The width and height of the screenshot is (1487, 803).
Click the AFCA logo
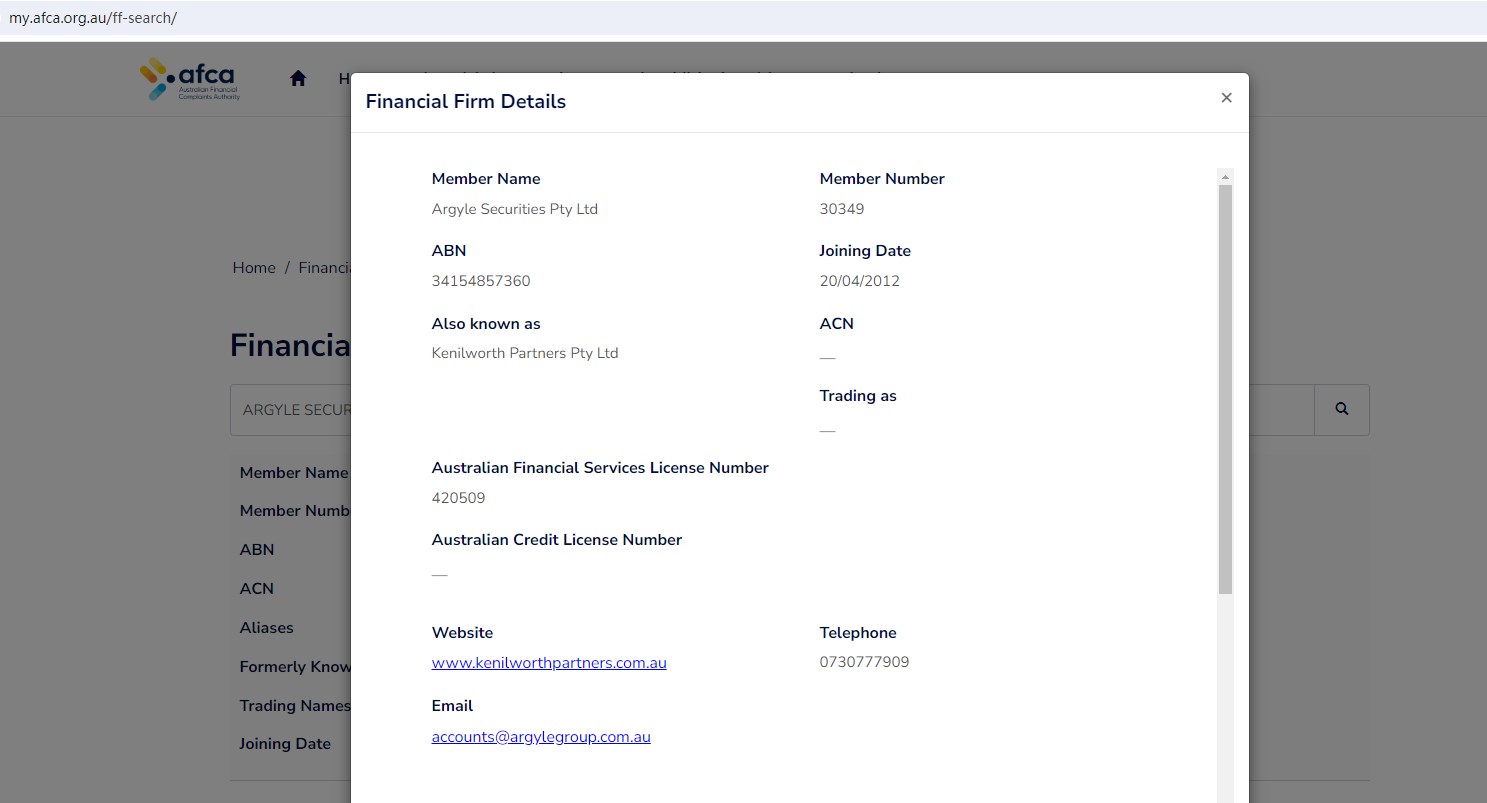pos(190,79)
